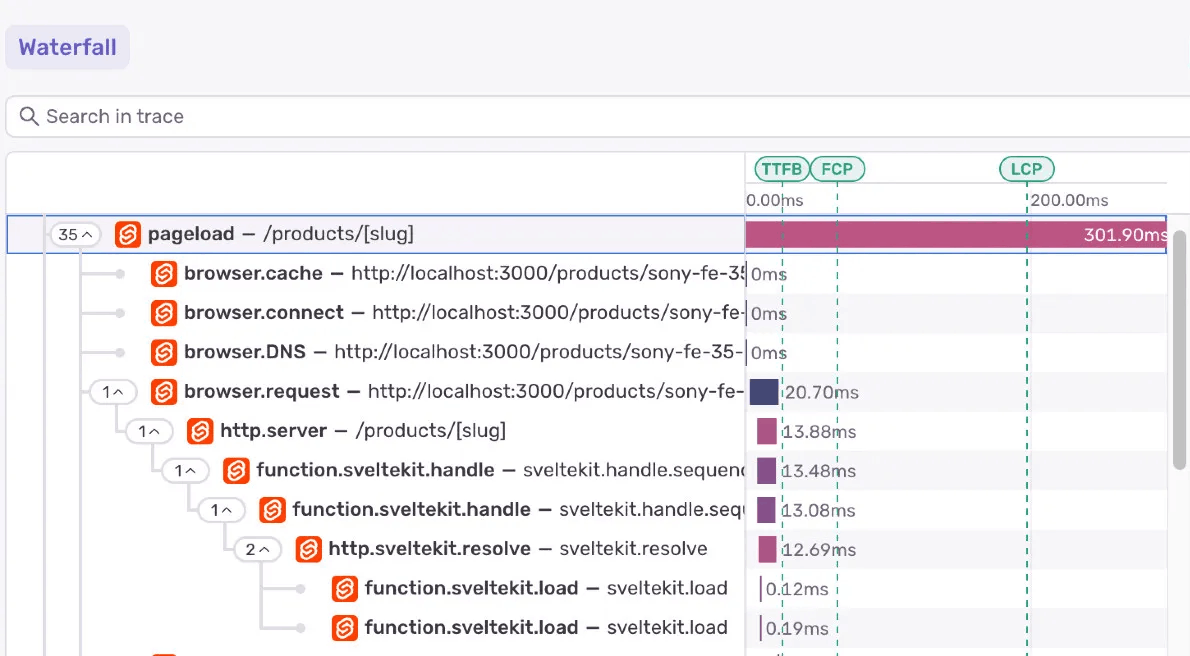
Task: Click the magnifying glass in the search bar
Action: point(27,117)
